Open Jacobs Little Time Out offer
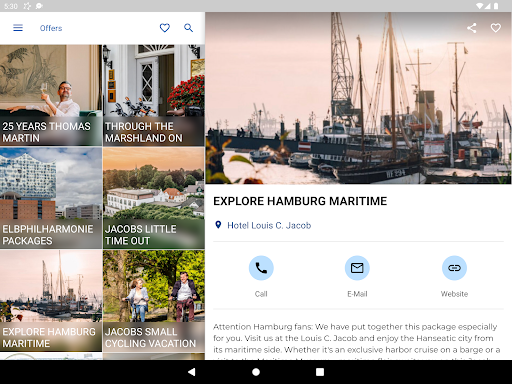Screen dimensions: 512x384 (x=154, y=198)
